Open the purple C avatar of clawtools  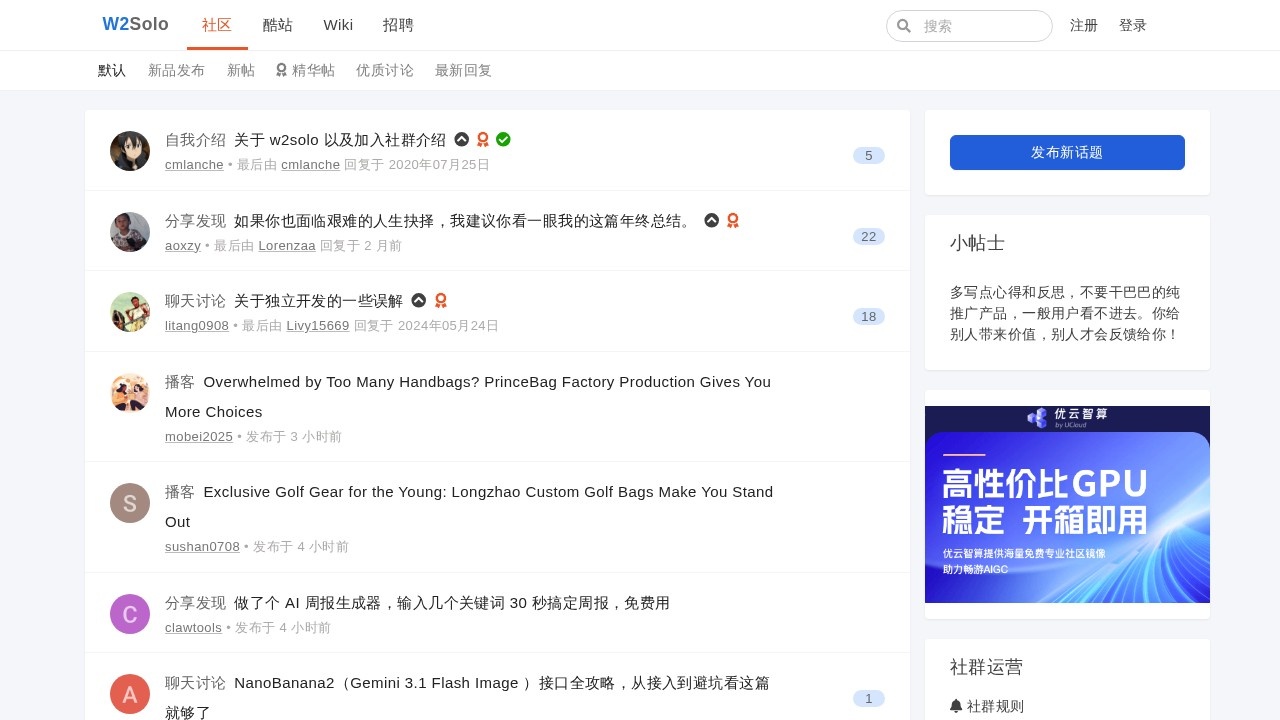[130, 614]
